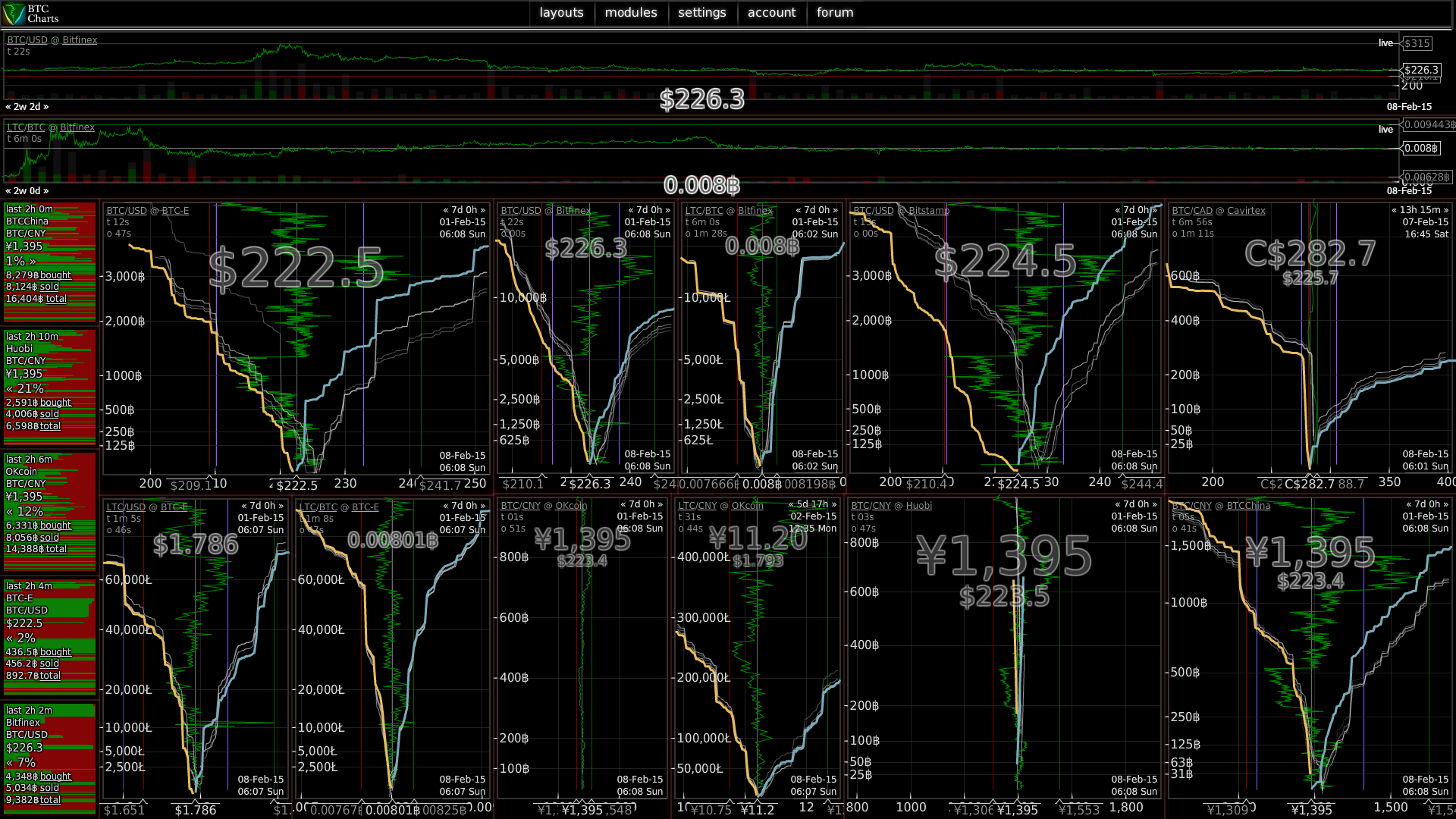Click left arrow on Bitfinex LTC/BTC depth chart span
1456x819 pixels.
point(799,210)
